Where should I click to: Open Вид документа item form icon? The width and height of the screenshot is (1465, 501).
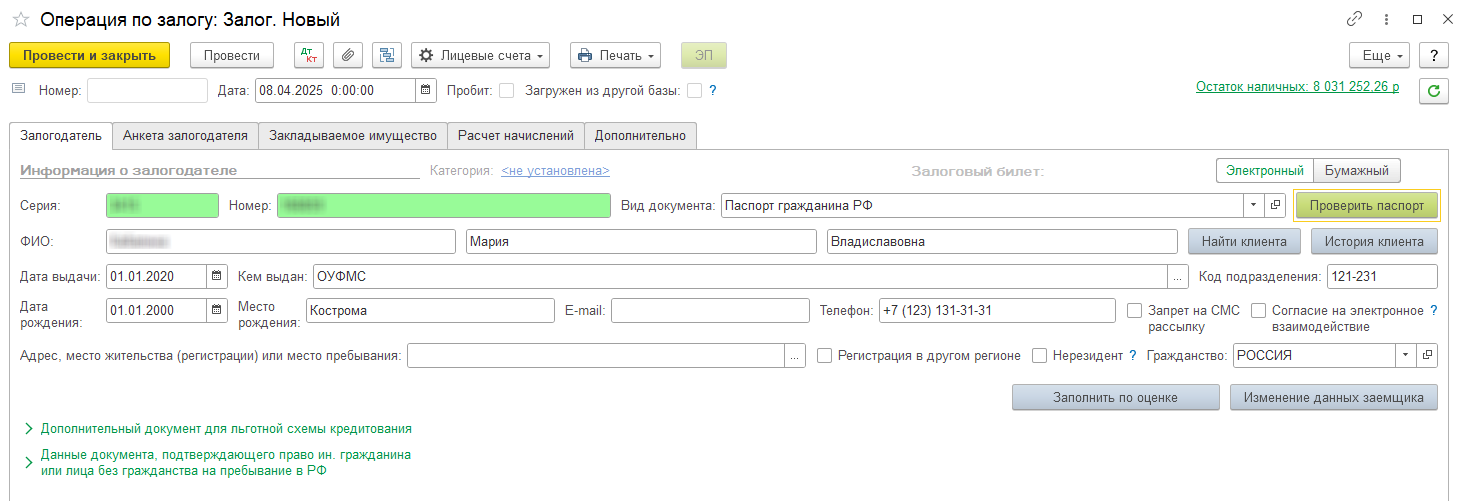pyautogui.click(x=1275, y=205)
